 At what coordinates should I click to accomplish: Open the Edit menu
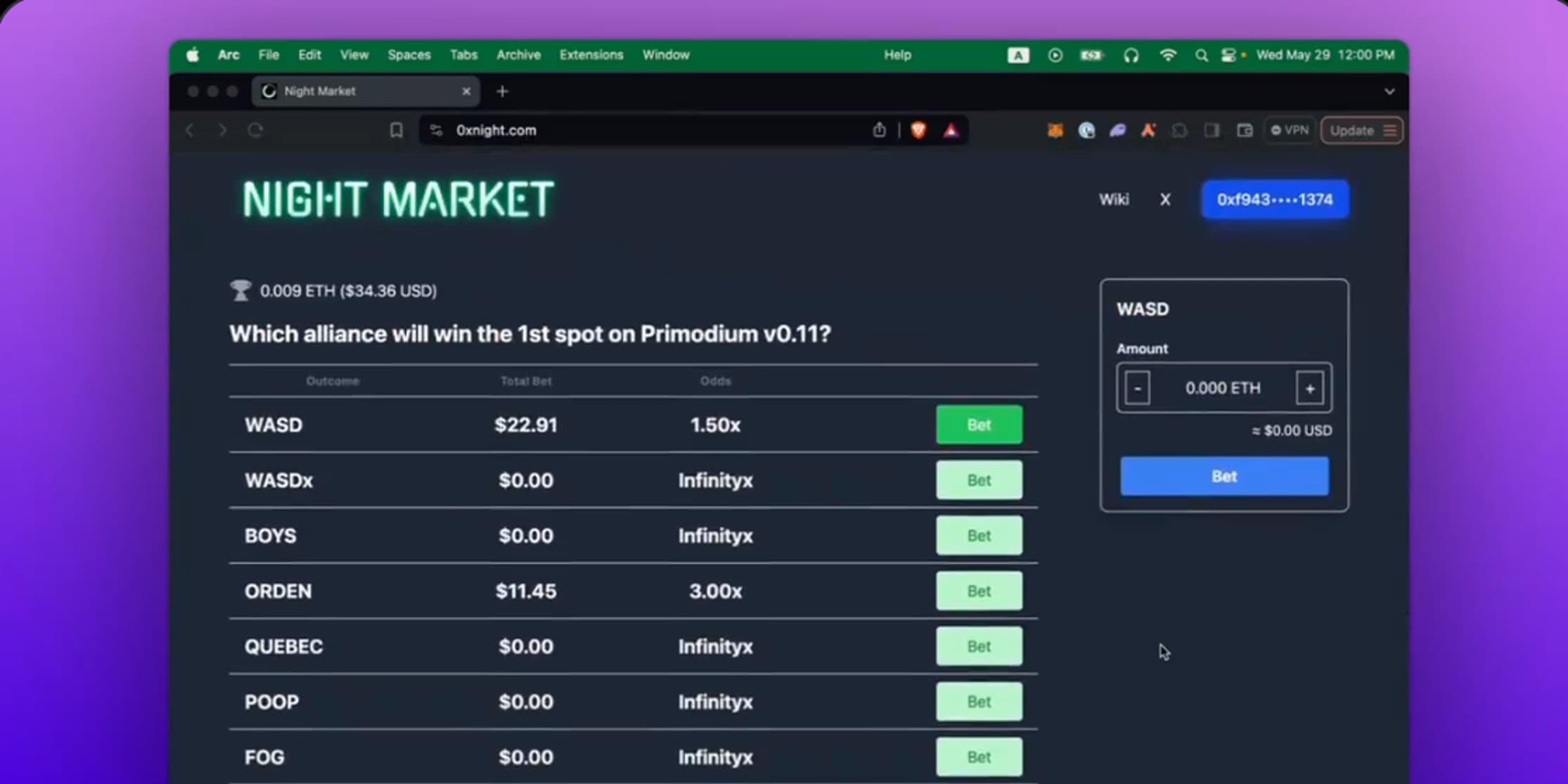tap(309, 55)
